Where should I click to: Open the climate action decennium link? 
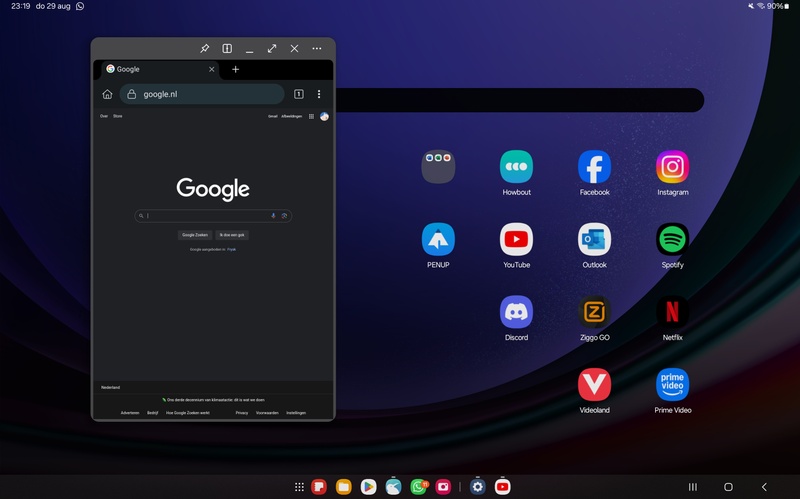click(215, 400)
